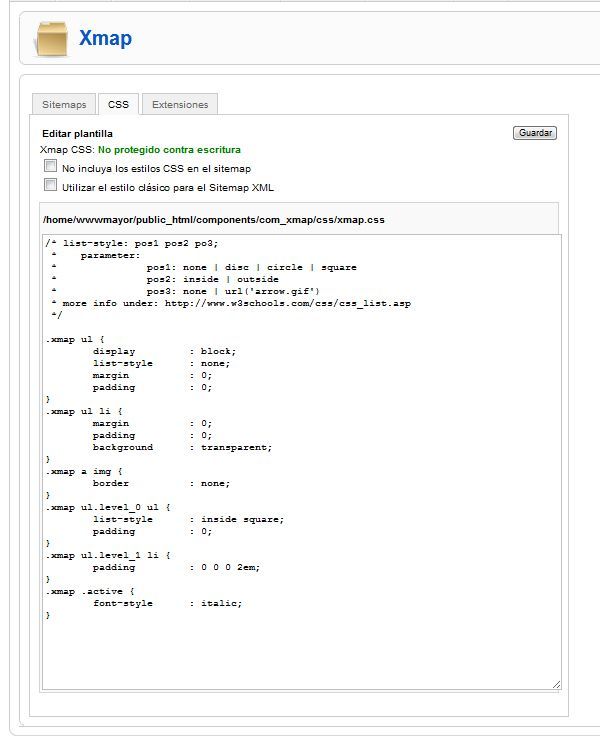Click the 'list-style : inside square;' line
The height and width of the screenshot is (755, 600).
[188, 520]
